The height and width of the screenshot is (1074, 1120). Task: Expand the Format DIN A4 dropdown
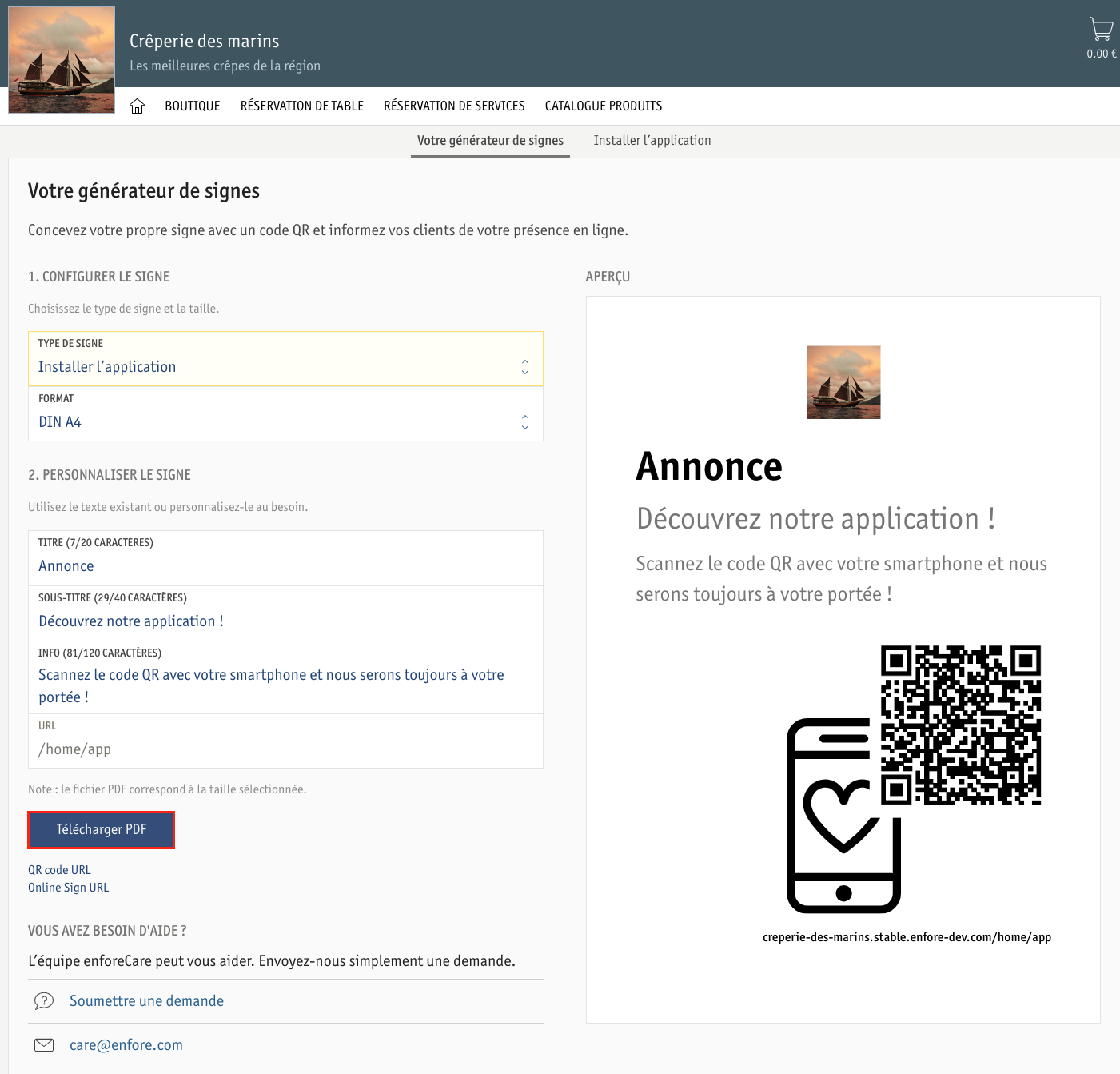(x=285, y=414)
